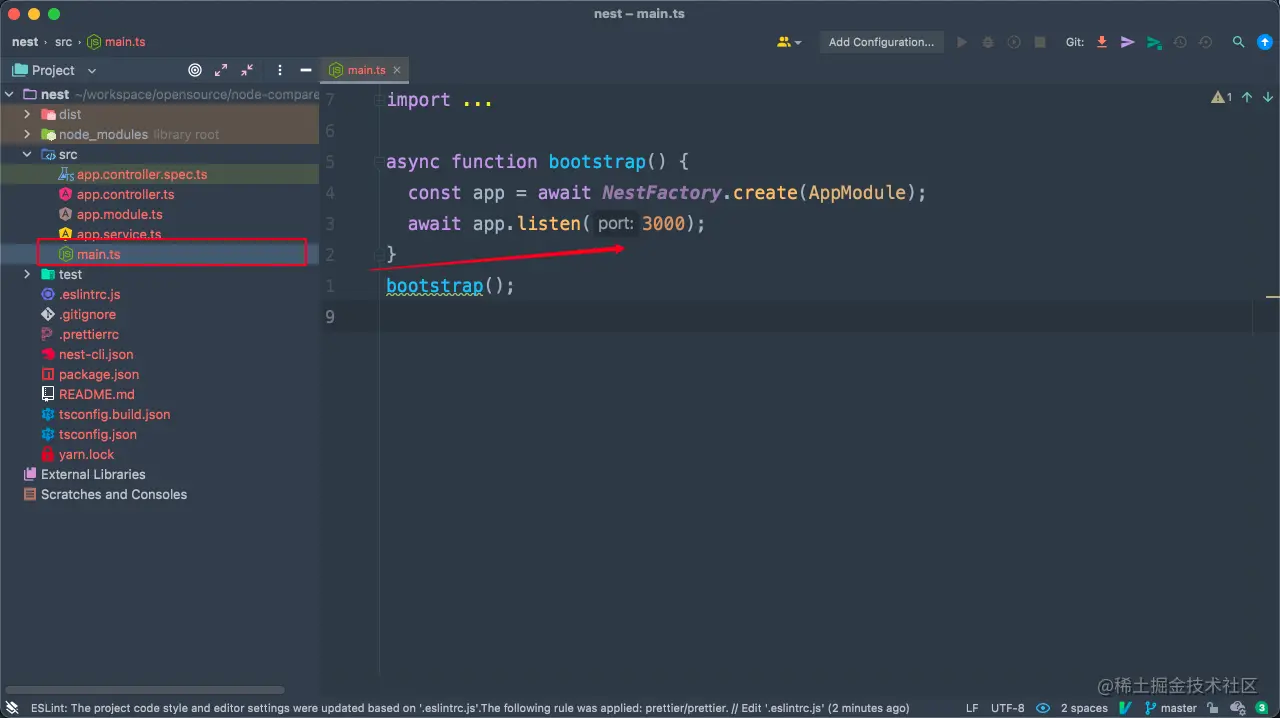Click the nest breadcrumb
This screenshot has height=718, width=1280.
tap(25, 42)
